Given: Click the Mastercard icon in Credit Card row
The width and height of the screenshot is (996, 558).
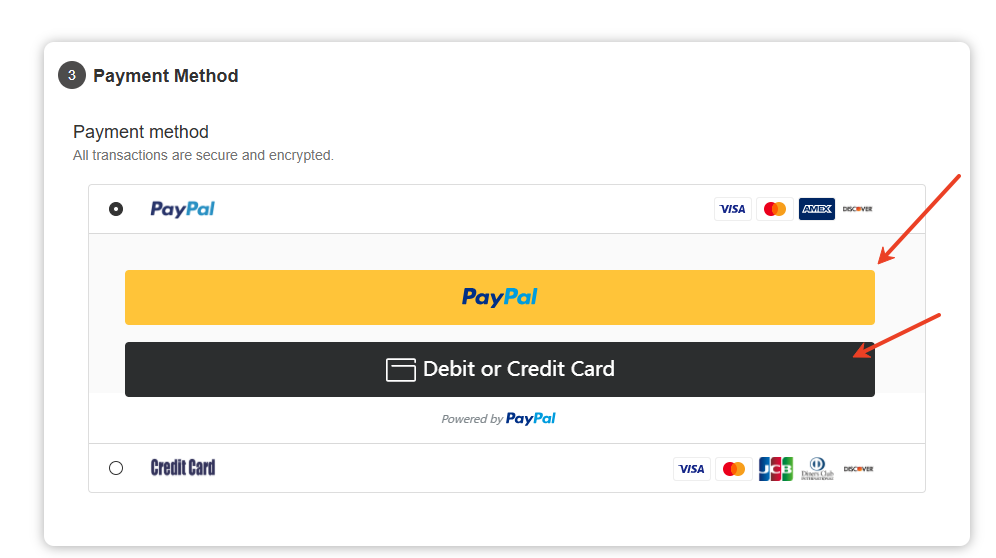Looking at the screenshot, I should 733,468.
